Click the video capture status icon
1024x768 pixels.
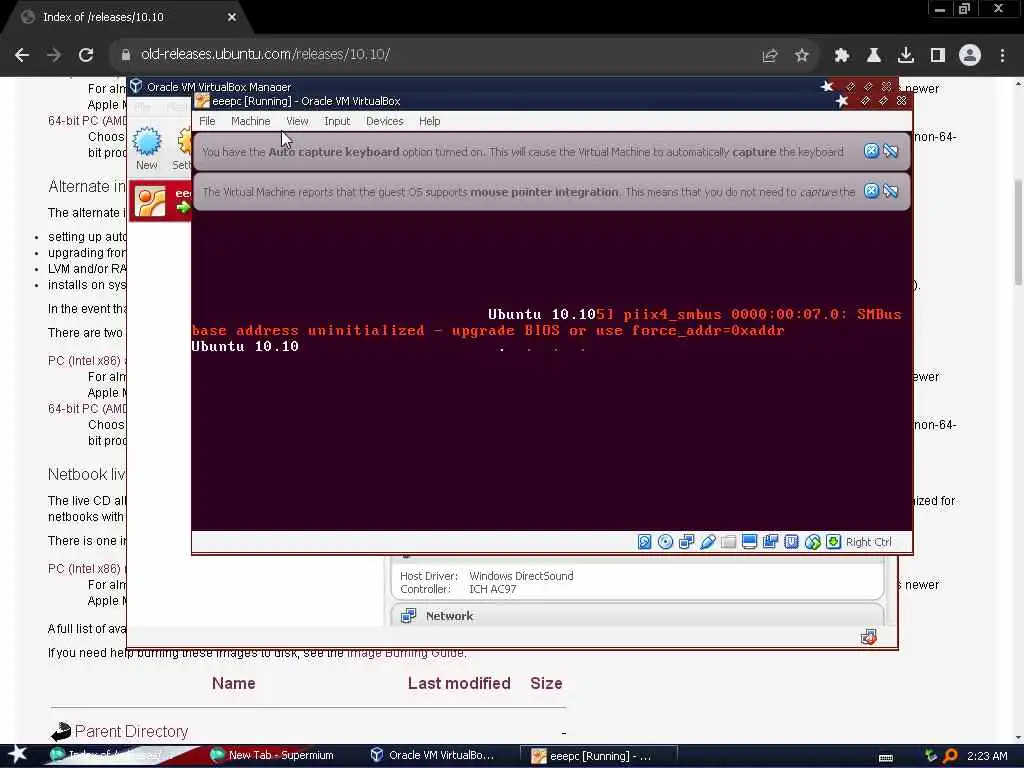pos(771,542)
